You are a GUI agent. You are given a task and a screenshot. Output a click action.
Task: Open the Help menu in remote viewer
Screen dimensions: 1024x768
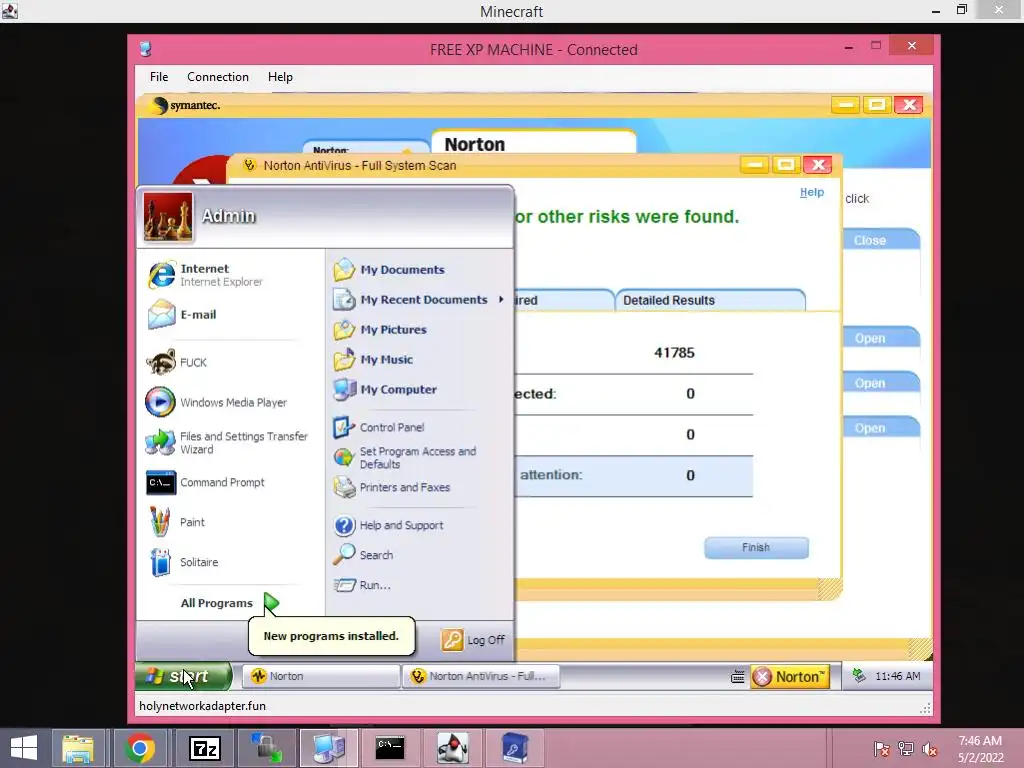[x=280, y=77]
